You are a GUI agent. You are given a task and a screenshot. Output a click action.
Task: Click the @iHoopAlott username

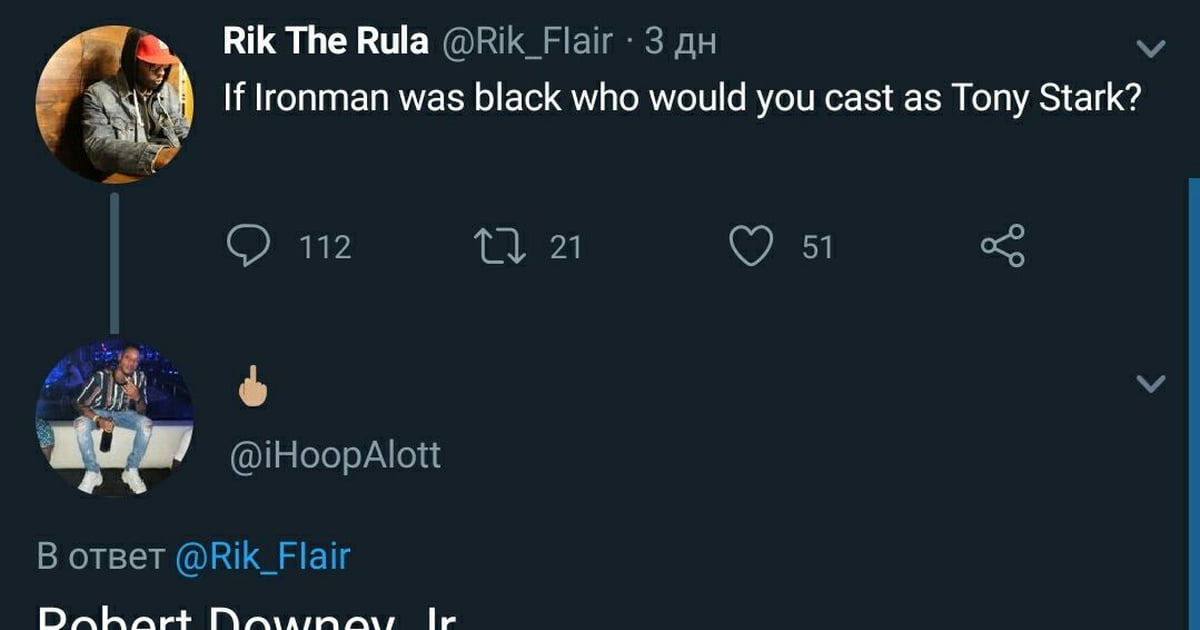pyautogui.click(x=335, y=456)
